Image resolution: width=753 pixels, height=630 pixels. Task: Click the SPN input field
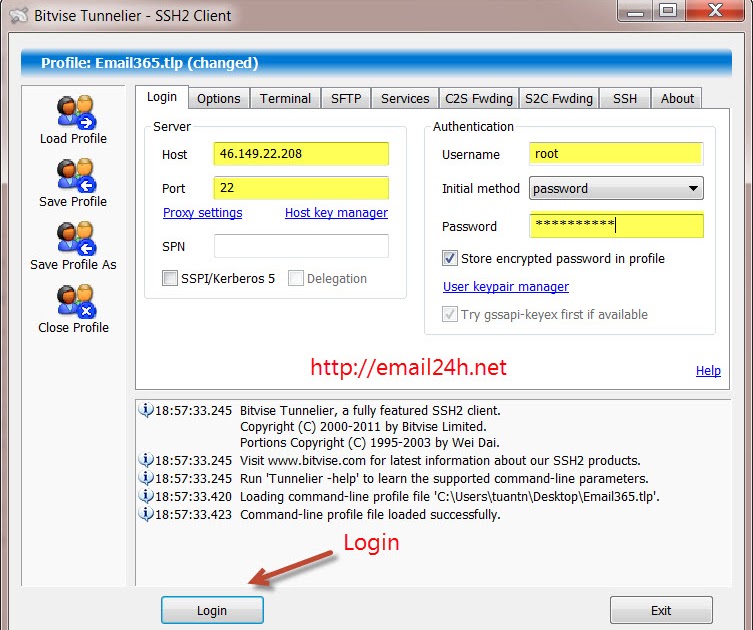[x=301, y=246]
